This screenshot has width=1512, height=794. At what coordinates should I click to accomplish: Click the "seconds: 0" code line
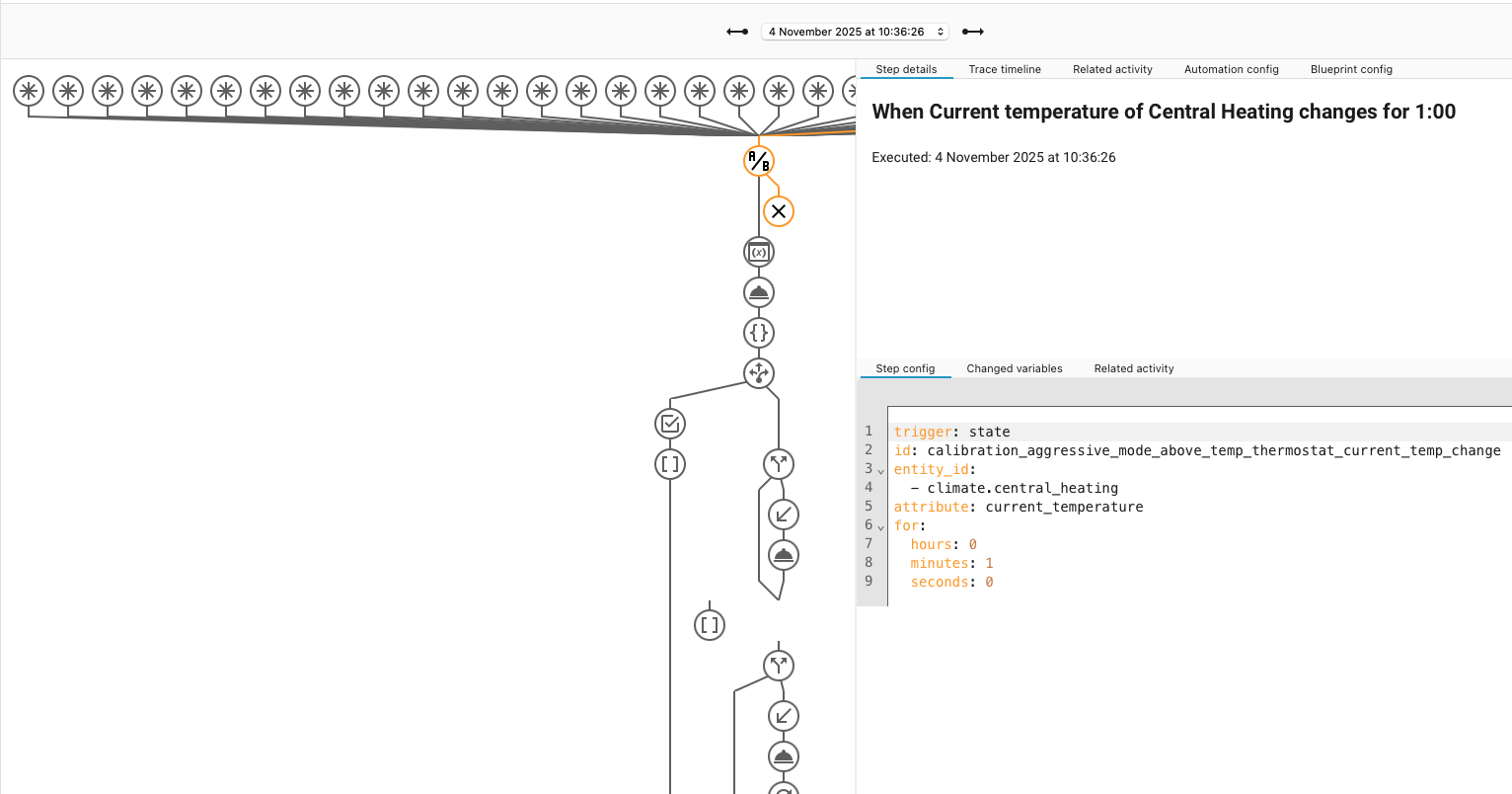tap(952, 582)
